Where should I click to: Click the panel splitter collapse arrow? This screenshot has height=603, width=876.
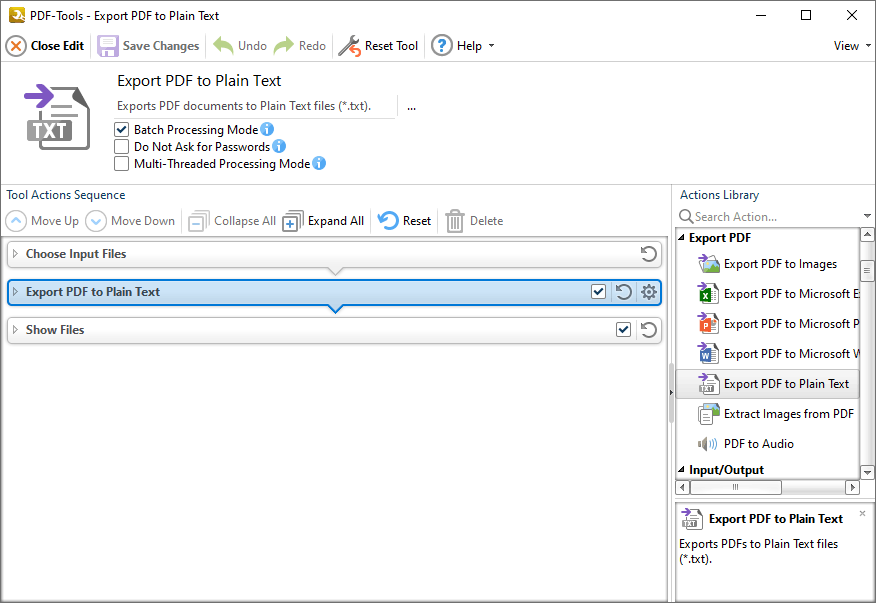[x=671, y=393]
